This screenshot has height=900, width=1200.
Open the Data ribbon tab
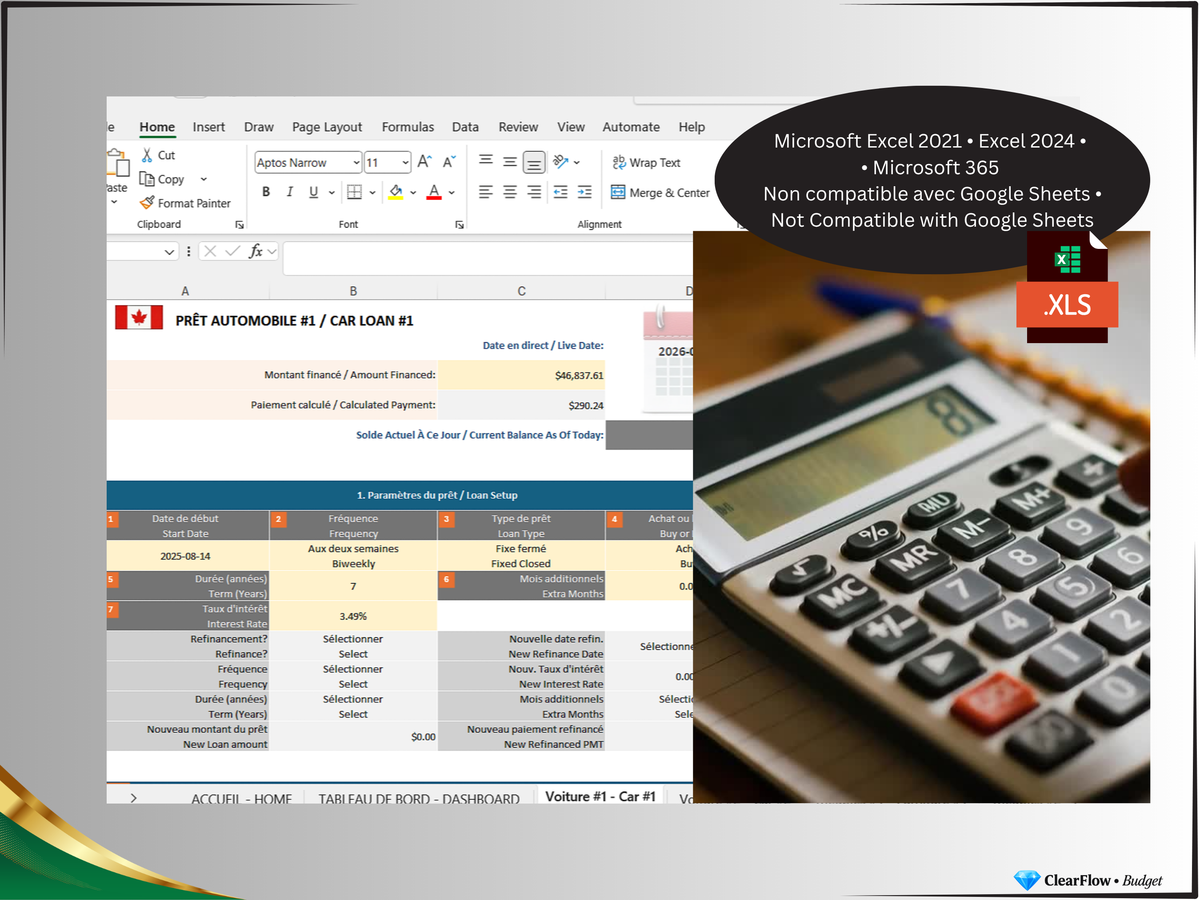465,127
